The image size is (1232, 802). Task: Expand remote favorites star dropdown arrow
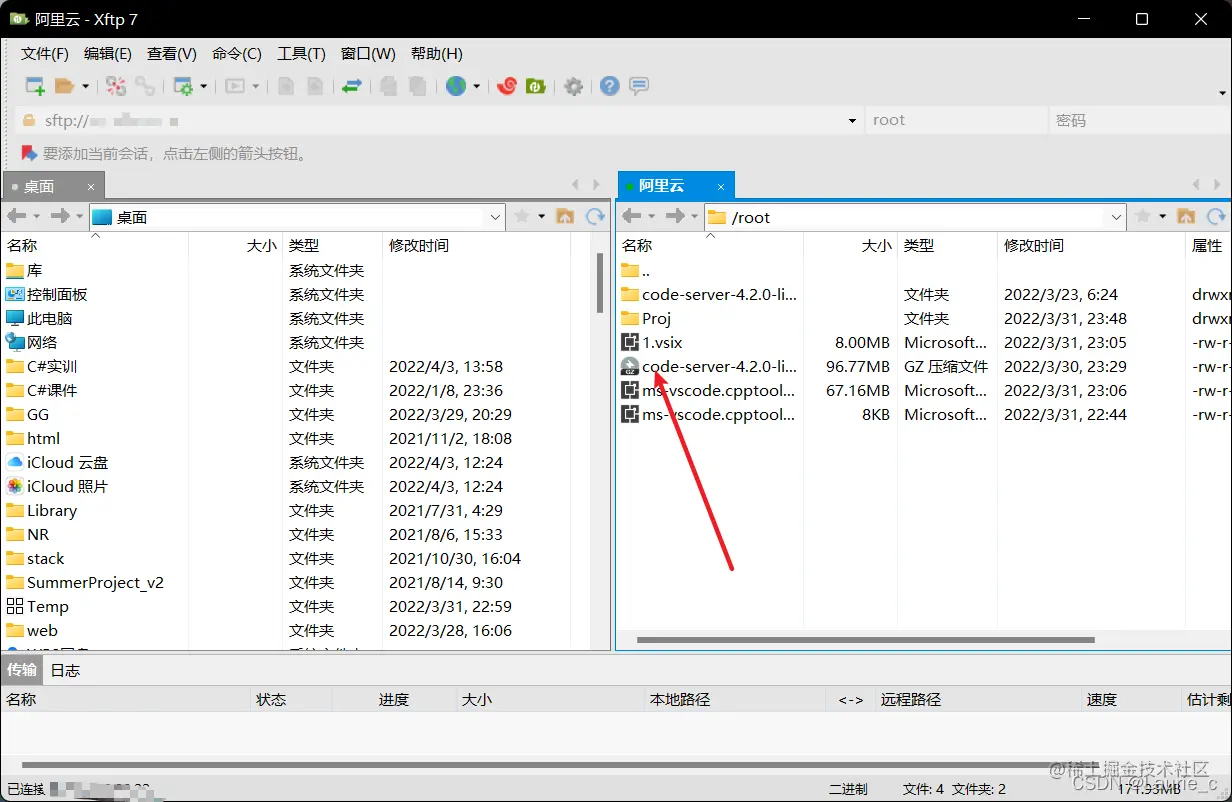coord(1162,216)
